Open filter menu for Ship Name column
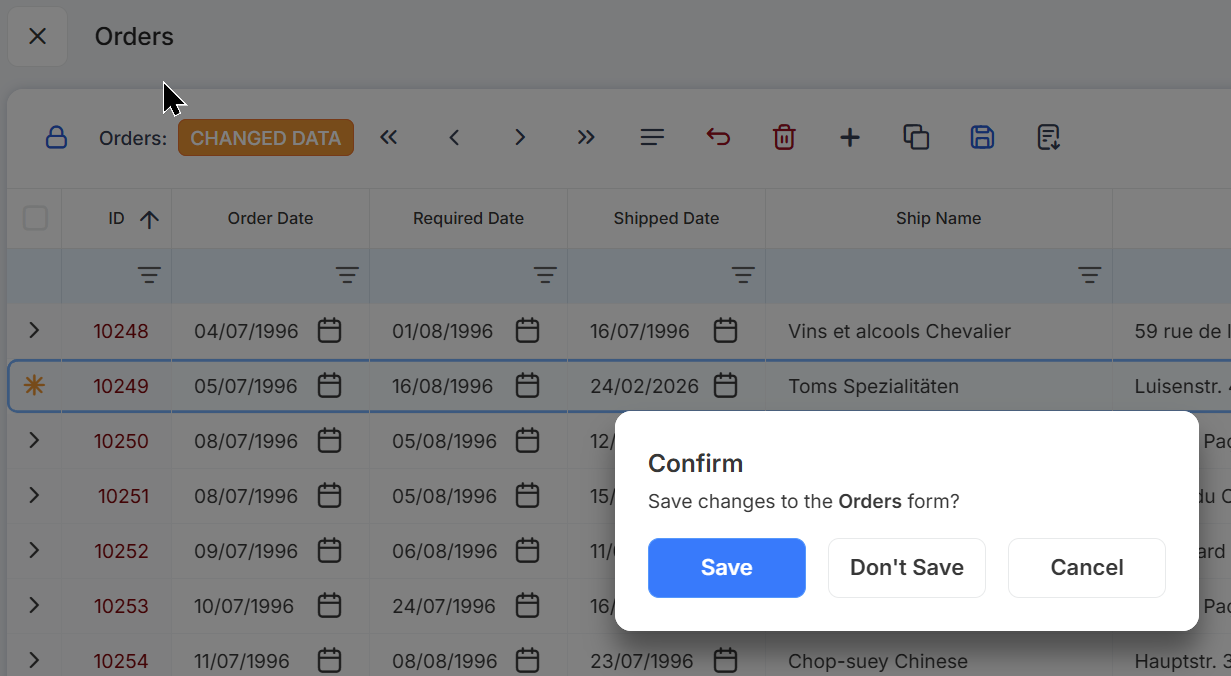This screenshot has height=676, width=1231. pos(1089,275)
